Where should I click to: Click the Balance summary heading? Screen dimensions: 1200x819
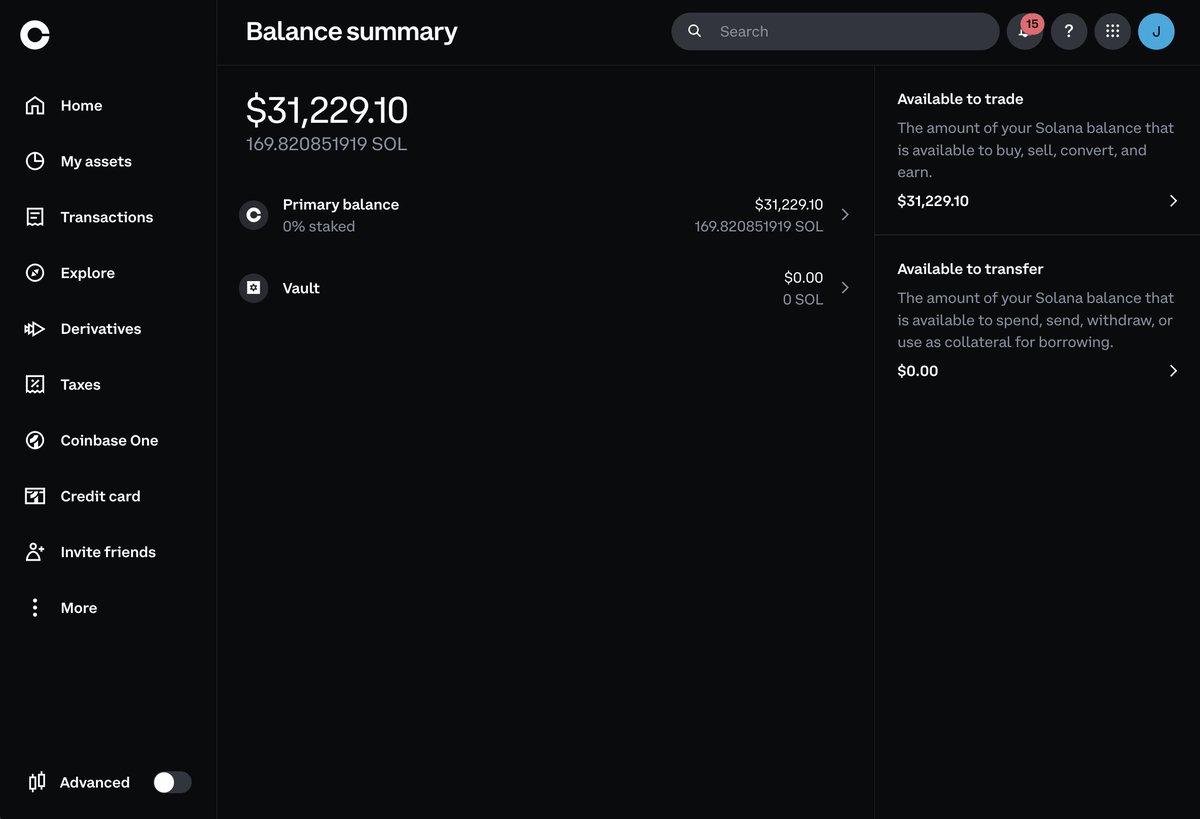pos(352,32)
